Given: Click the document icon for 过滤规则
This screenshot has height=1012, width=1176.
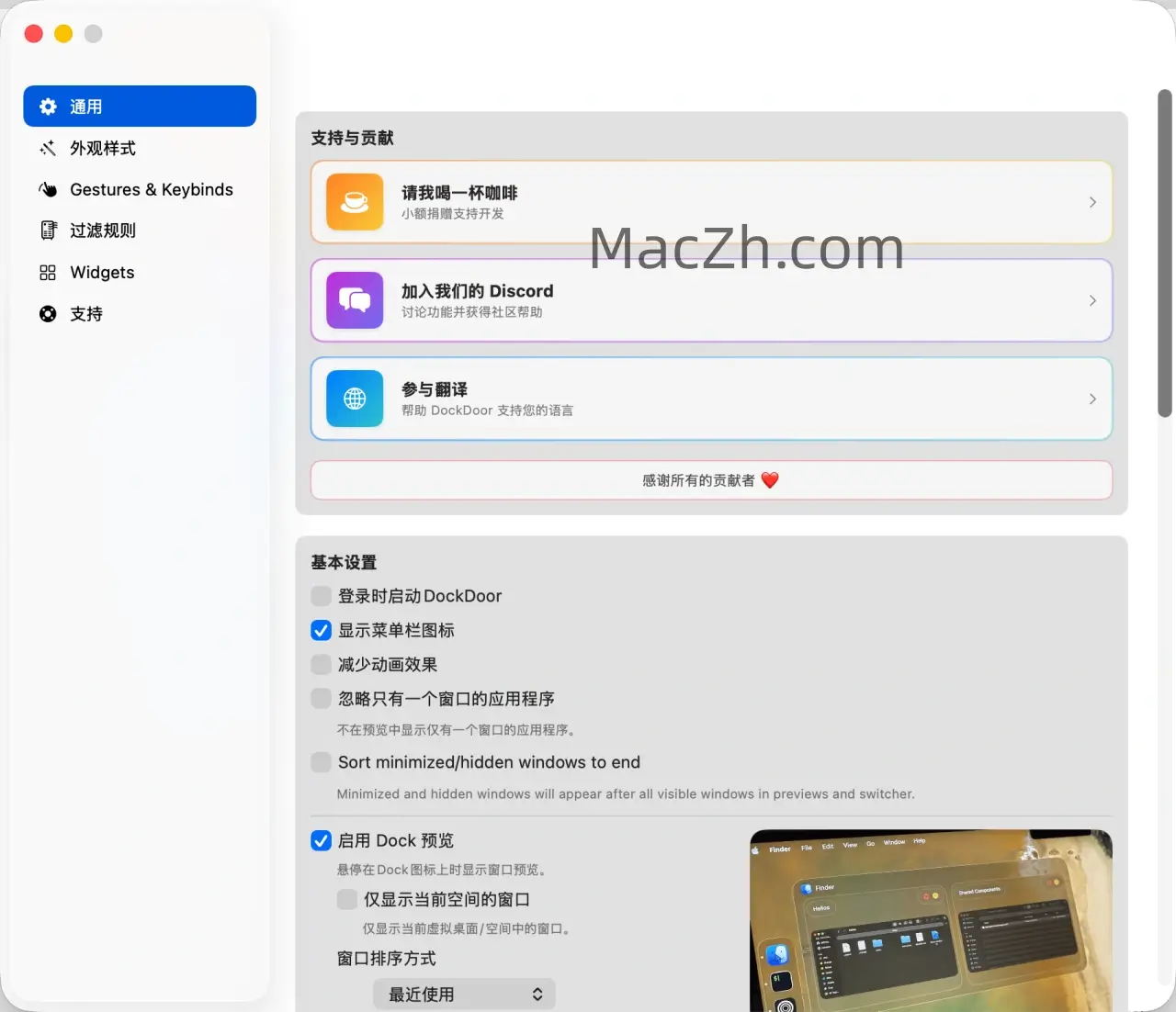Looking at the screenshot, I should pos(48,231).
